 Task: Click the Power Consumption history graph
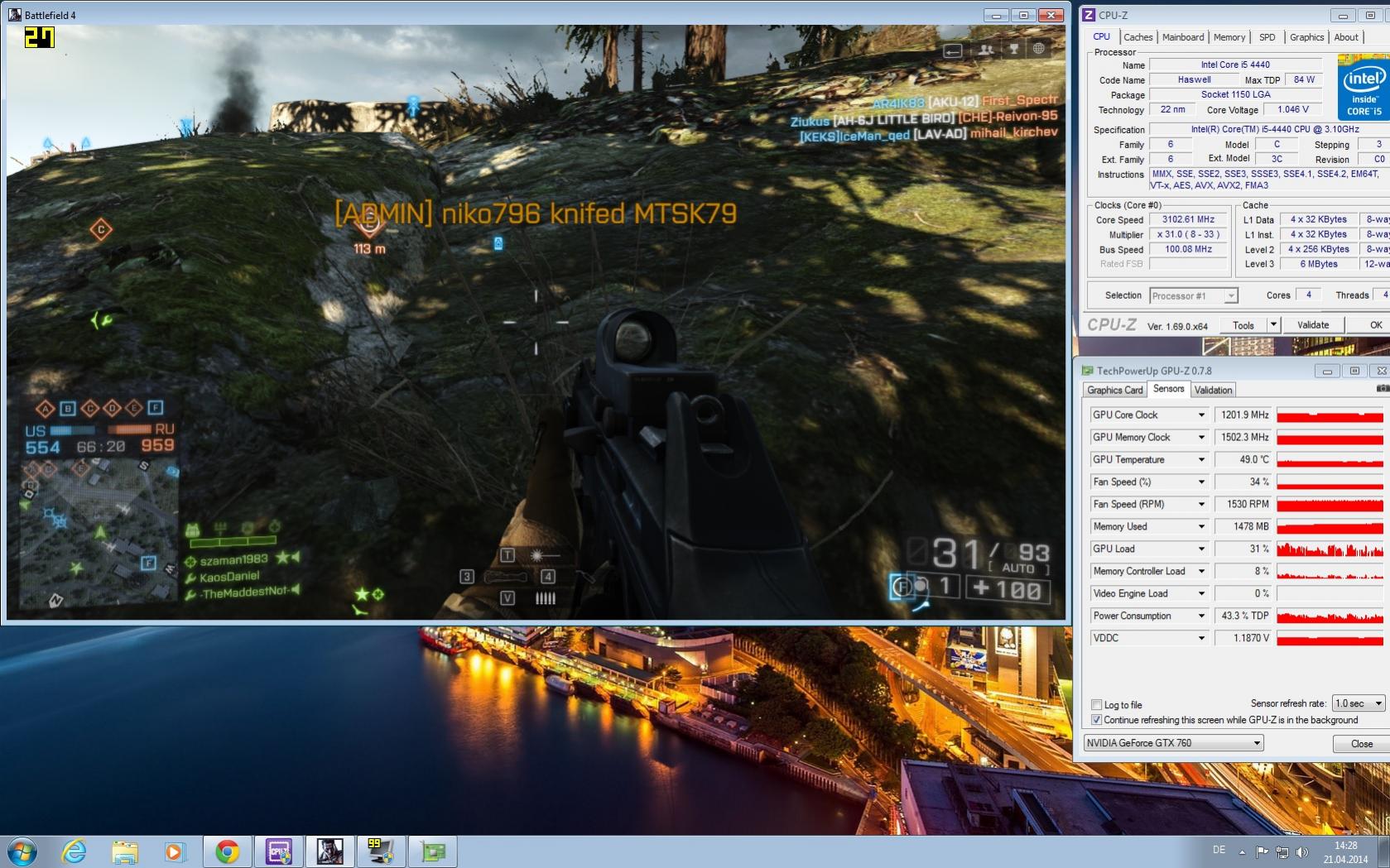pos(1330,616)
